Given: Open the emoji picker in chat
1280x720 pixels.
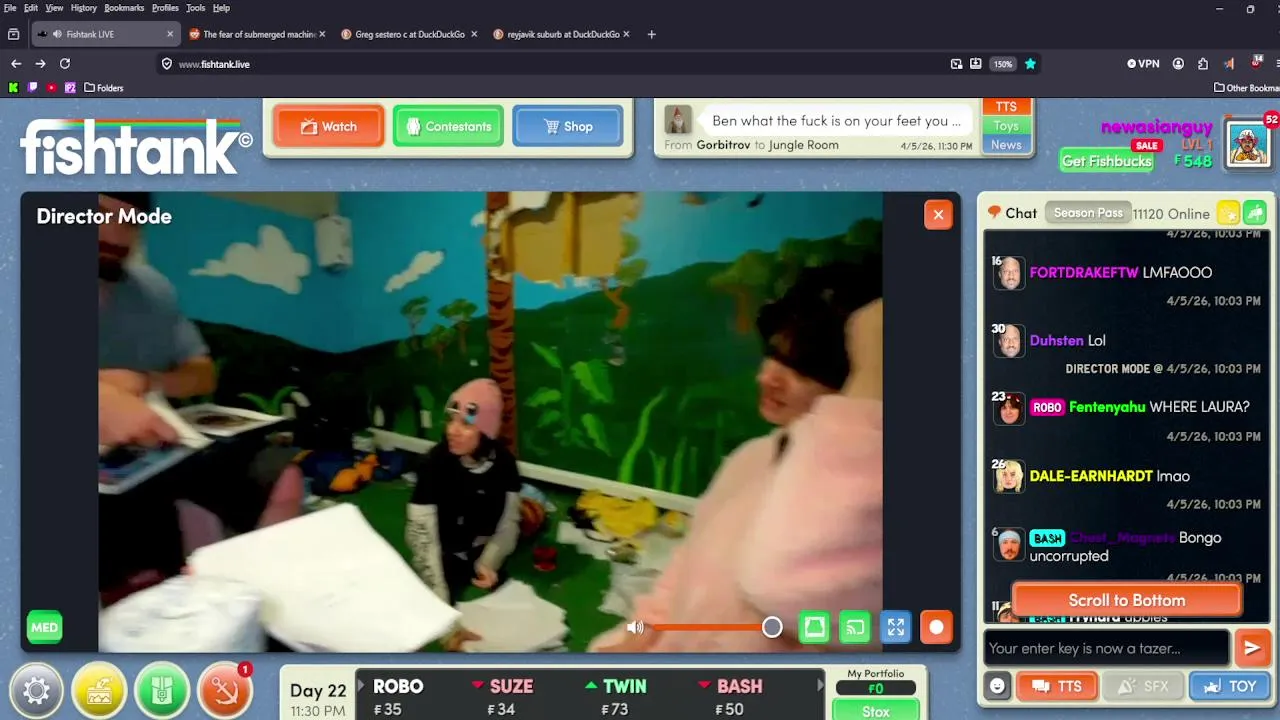Looking at the screenshot, I should pos(997,686).
